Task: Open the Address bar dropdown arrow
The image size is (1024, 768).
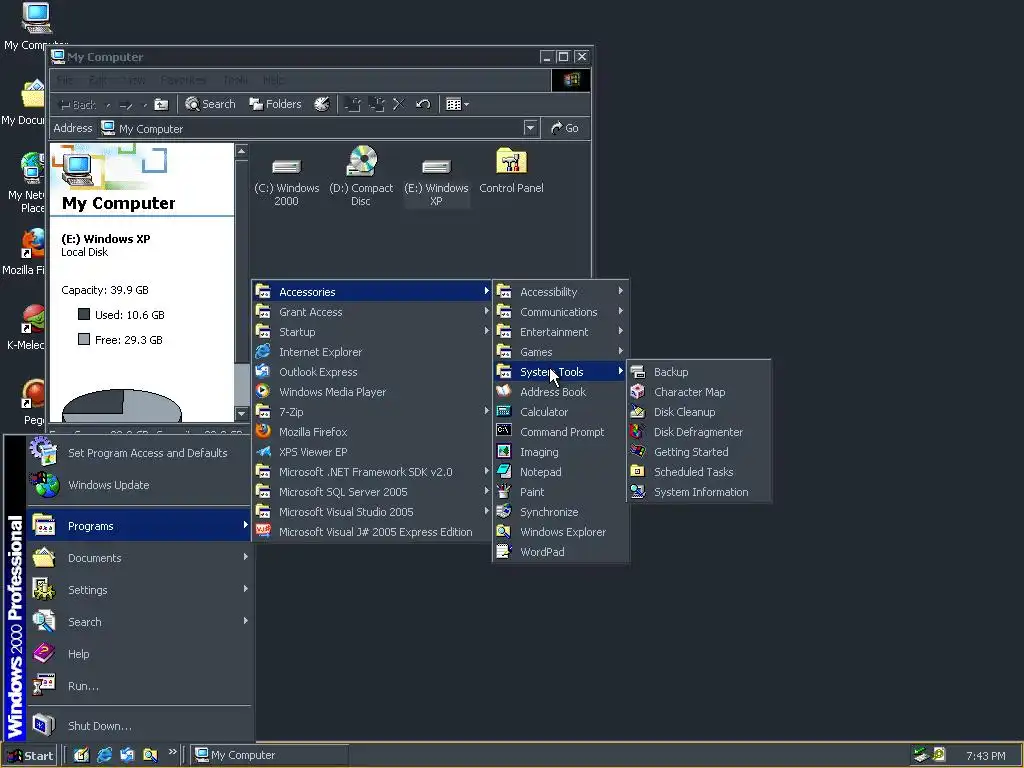Action: tap(530, 128)
